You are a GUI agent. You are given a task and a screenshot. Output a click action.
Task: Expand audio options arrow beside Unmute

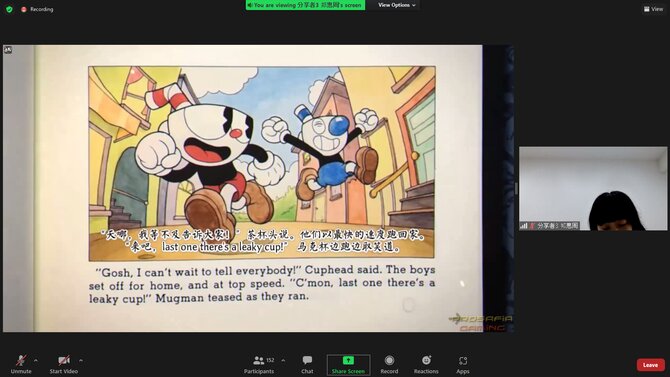[x=36, y=360]
